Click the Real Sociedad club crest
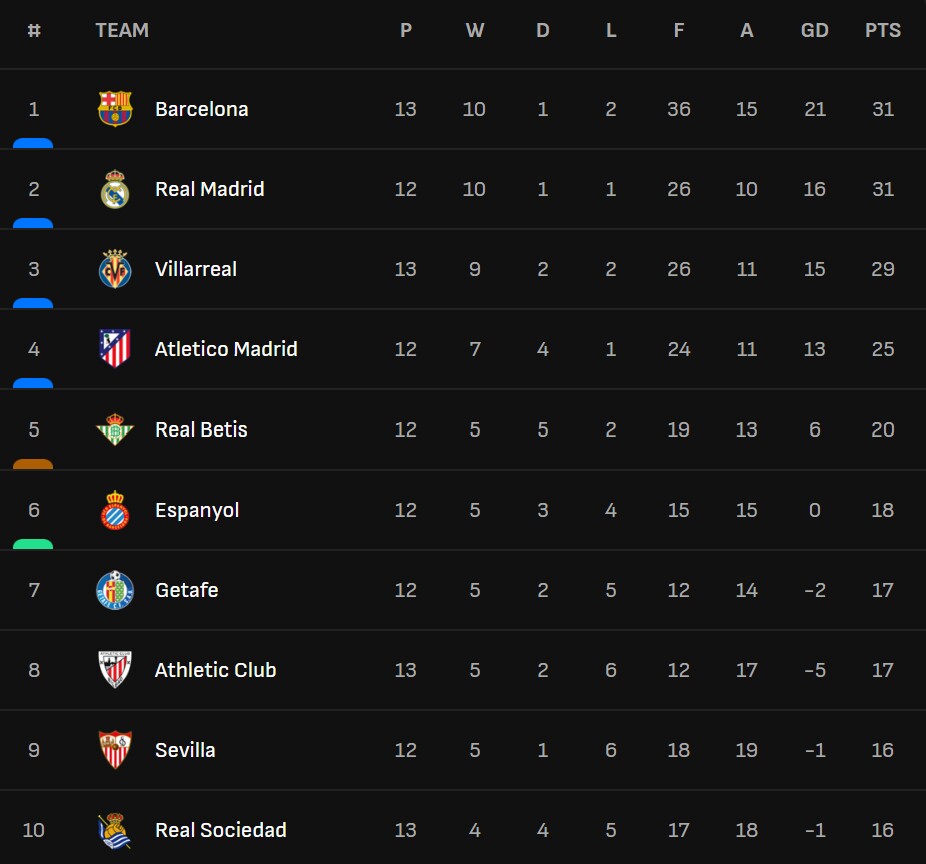This screenshot has width=926, height=864. 115,830
